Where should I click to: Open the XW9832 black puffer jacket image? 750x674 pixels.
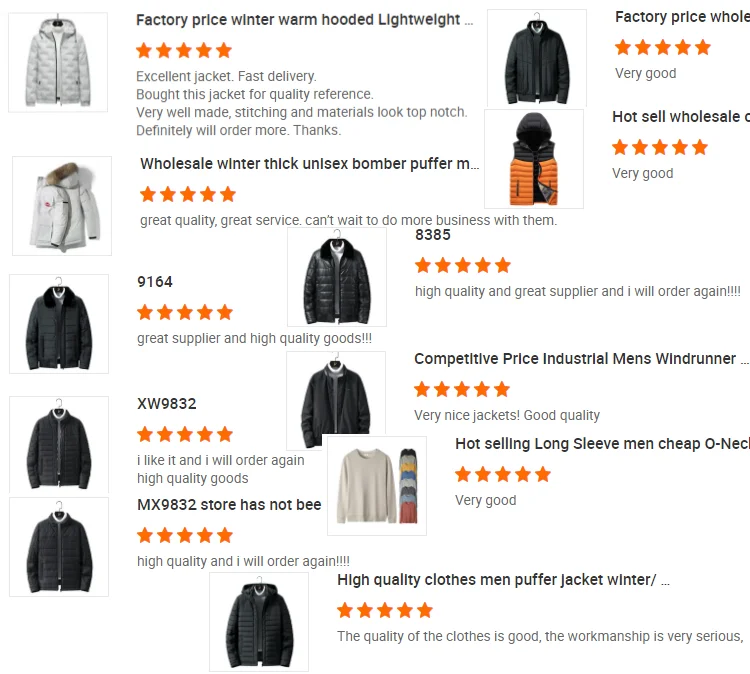pyautogui.click(x=59, y=444)
